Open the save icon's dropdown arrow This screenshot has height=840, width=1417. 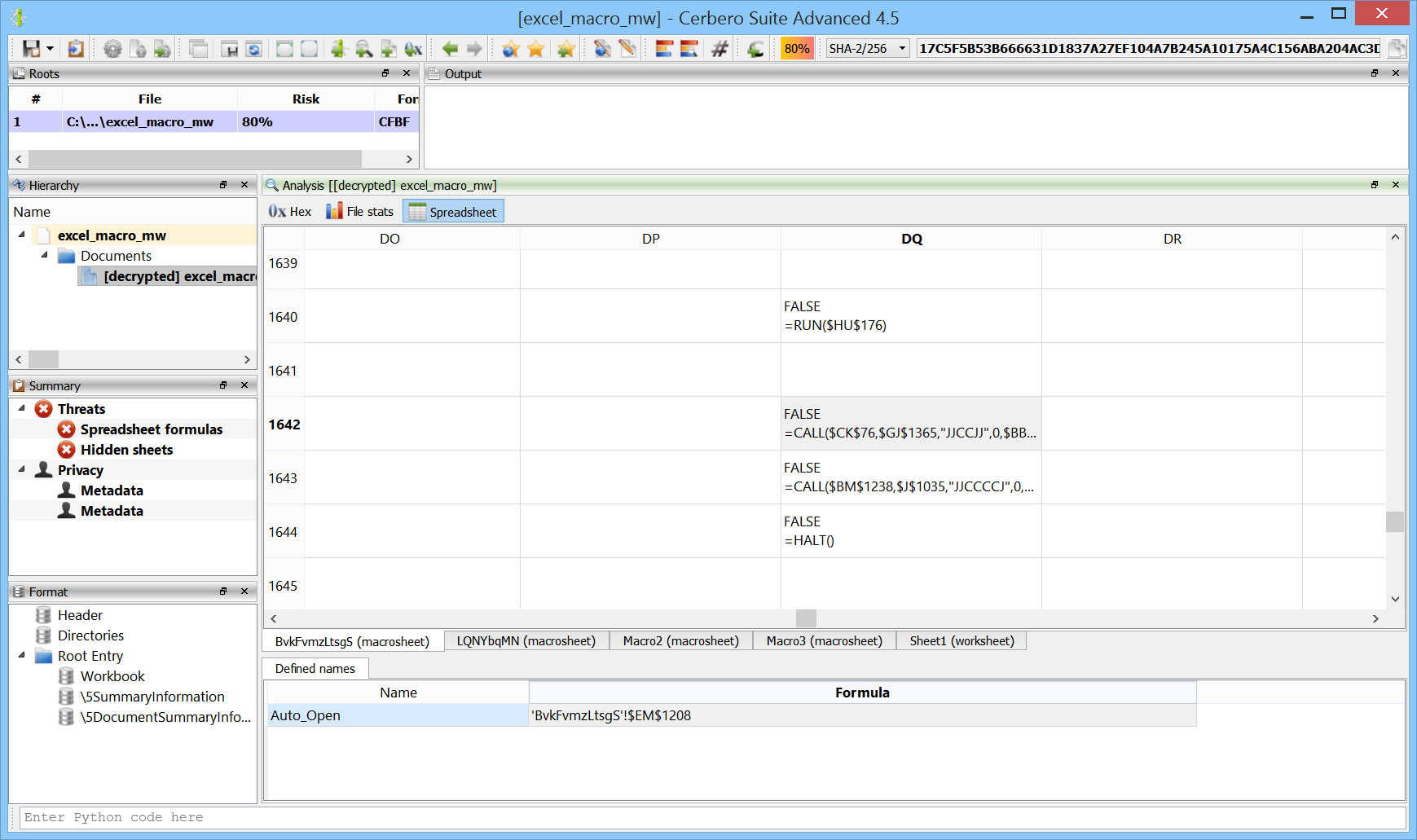pos(51,49)
